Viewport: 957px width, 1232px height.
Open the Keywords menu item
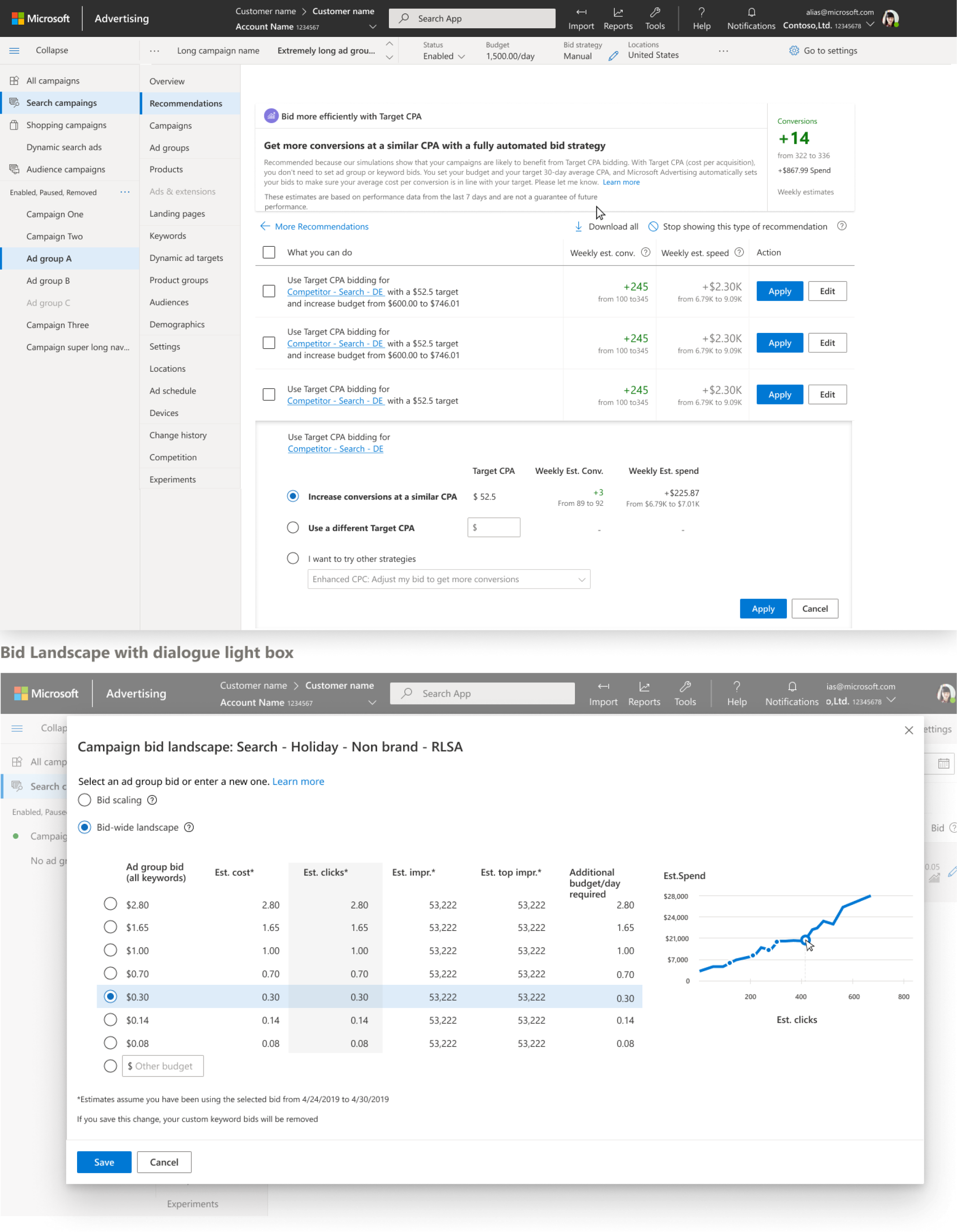(167, 236)
